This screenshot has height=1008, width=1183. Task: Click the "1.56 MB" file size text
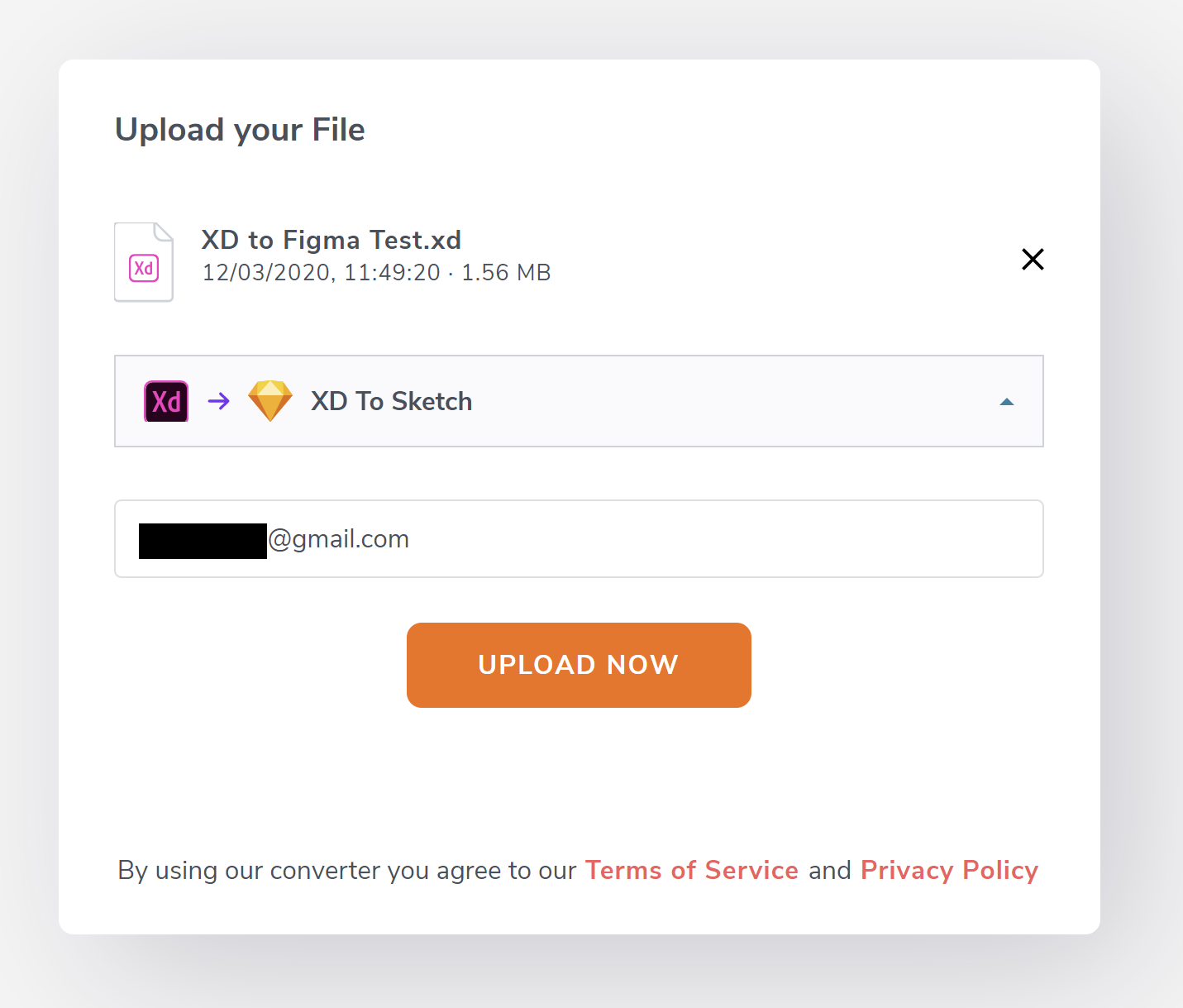pos(506,273)
